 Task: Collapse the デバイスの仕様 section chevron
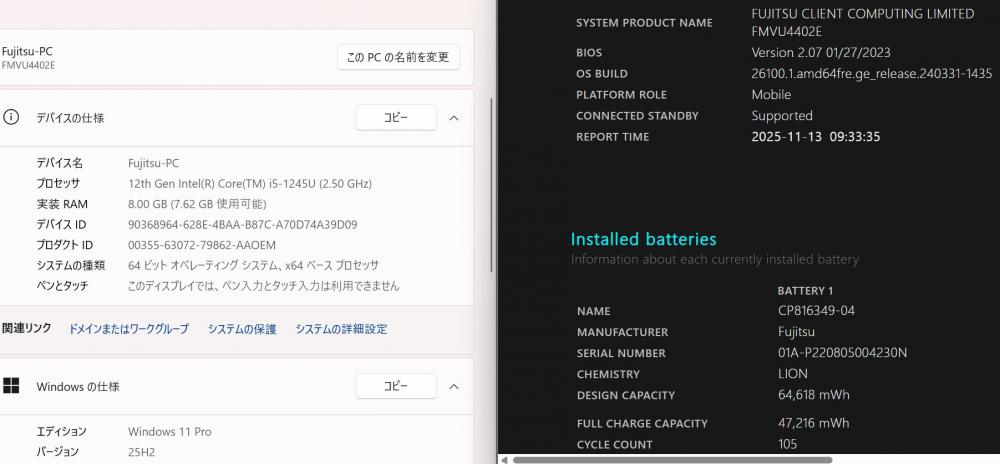click(x=454, y=118)
